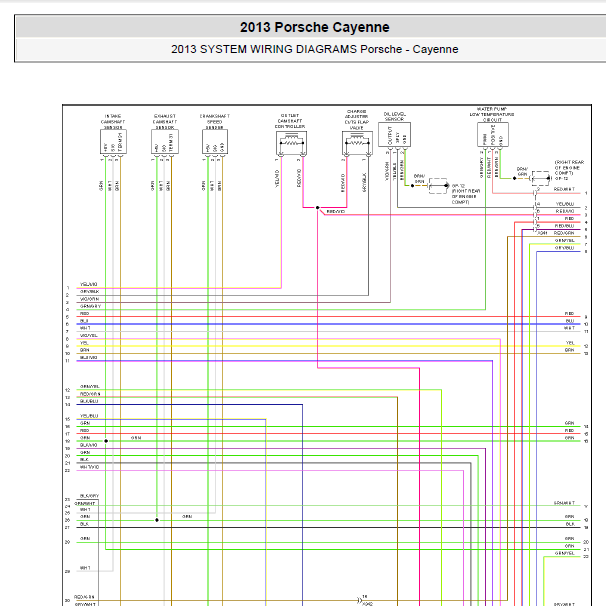
Task: Click the 'CRANKSHAFT SPEED SENSOR' label
Action: coord(214,122)
